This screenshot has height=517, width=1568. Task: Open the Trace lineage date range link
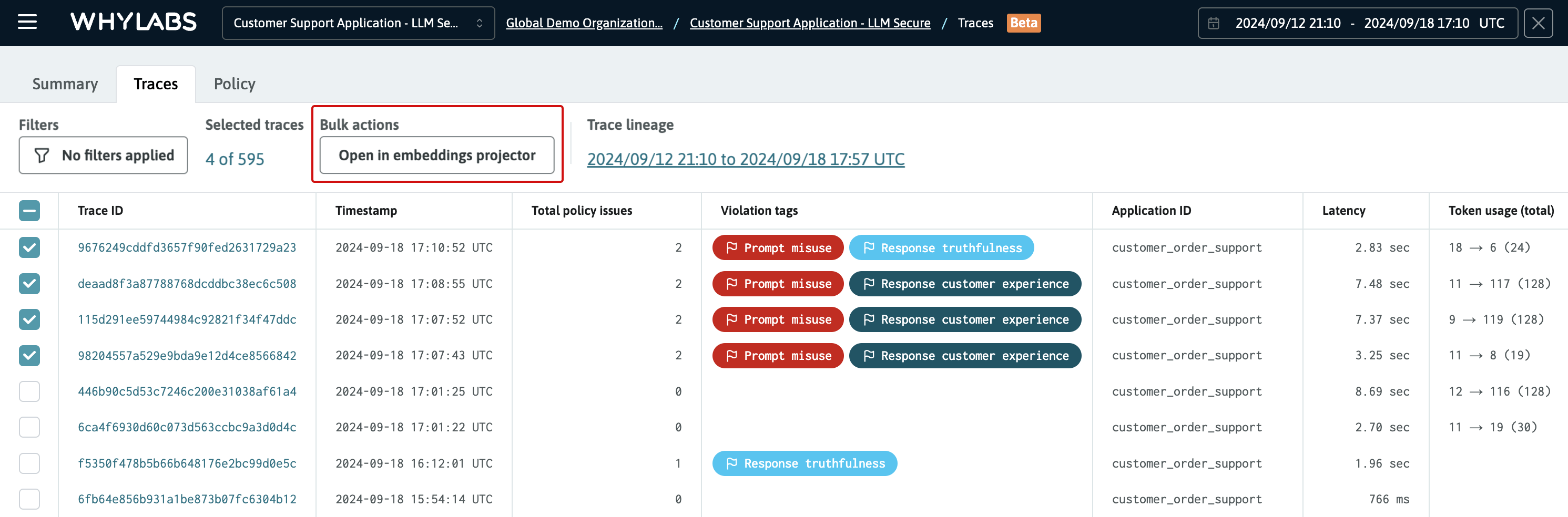coord(745,159)
